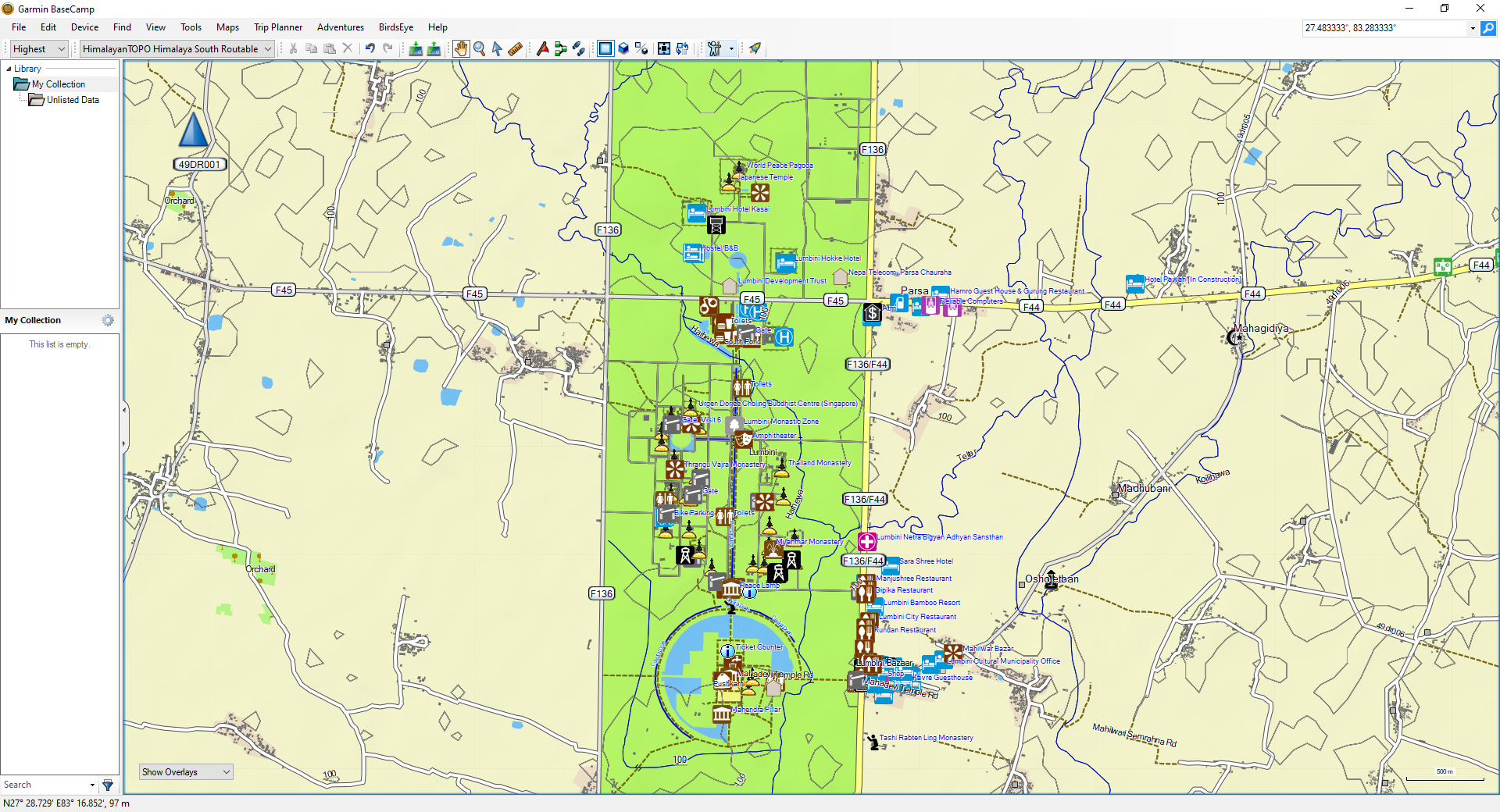Click the hospital H icon on map
Image resolution: width=1500 pixels, height=812 pixels.
coord(784,337)
